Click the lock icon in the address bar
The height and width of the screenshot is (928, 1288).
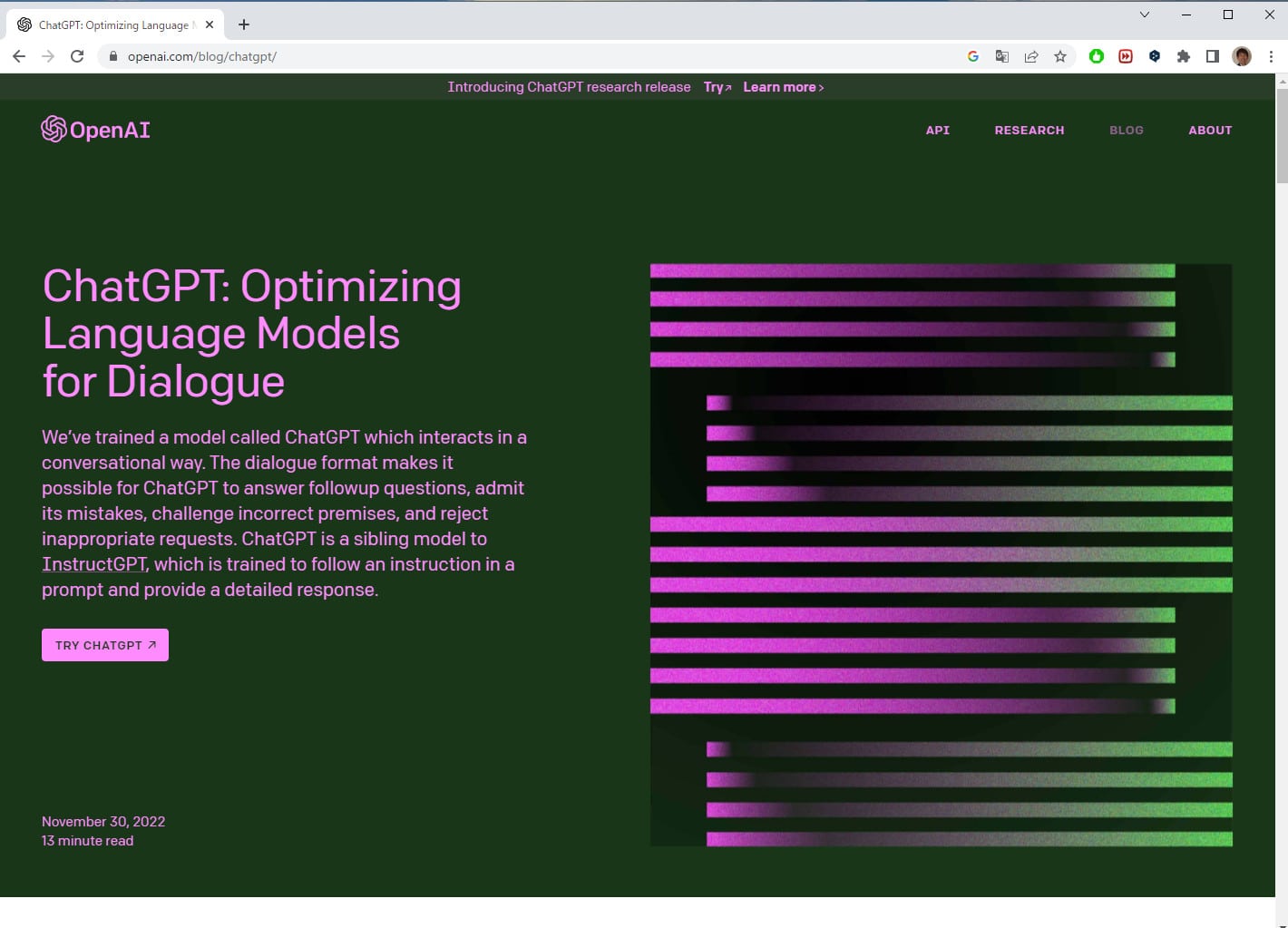tap(112, 56)
